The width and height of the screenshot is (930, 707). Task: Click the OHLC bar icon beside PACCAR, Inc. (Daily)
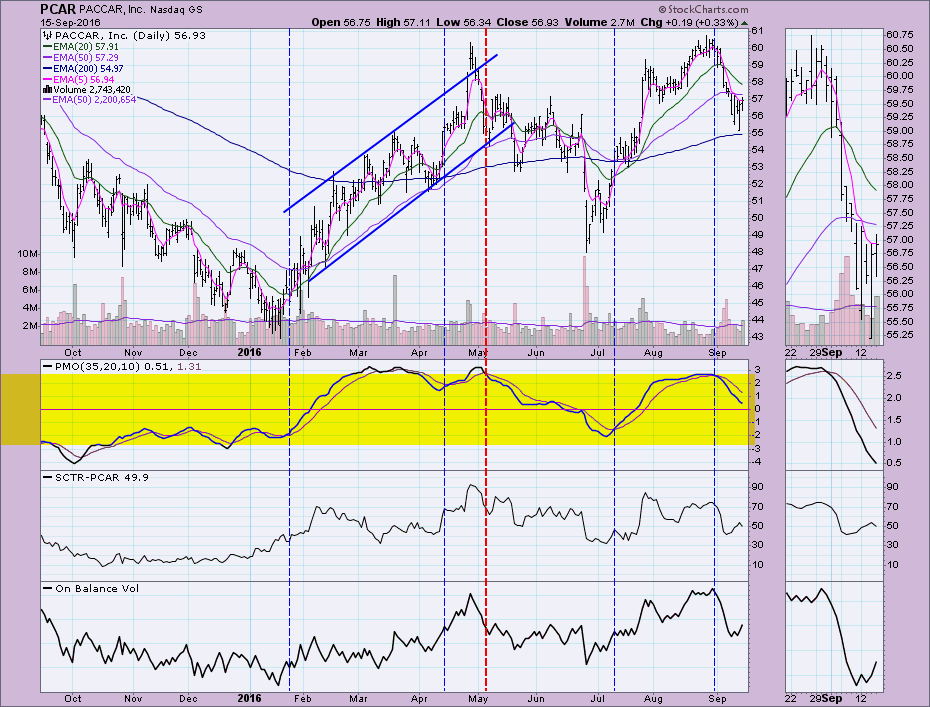point(48,35)
